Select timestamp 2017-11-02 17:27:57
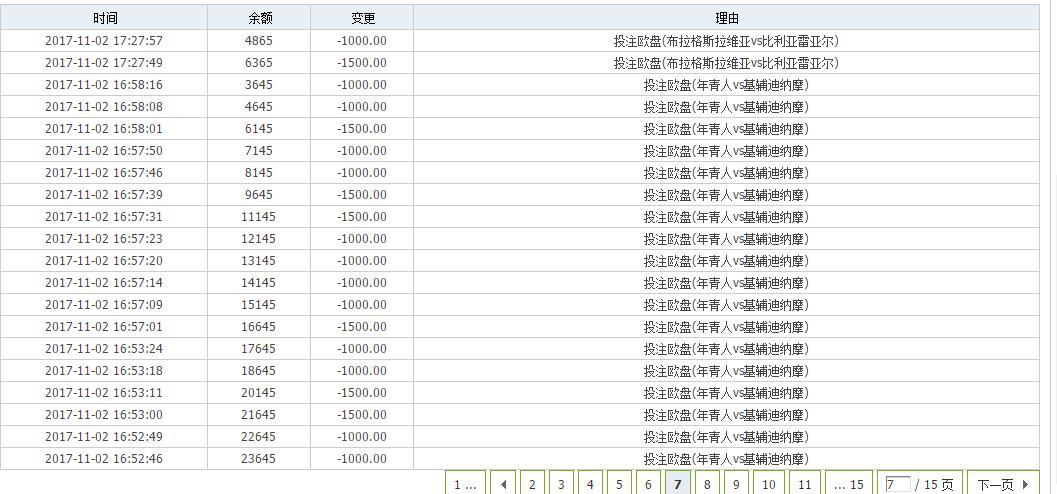The image size is (1057, 494). tap(104, 40)
